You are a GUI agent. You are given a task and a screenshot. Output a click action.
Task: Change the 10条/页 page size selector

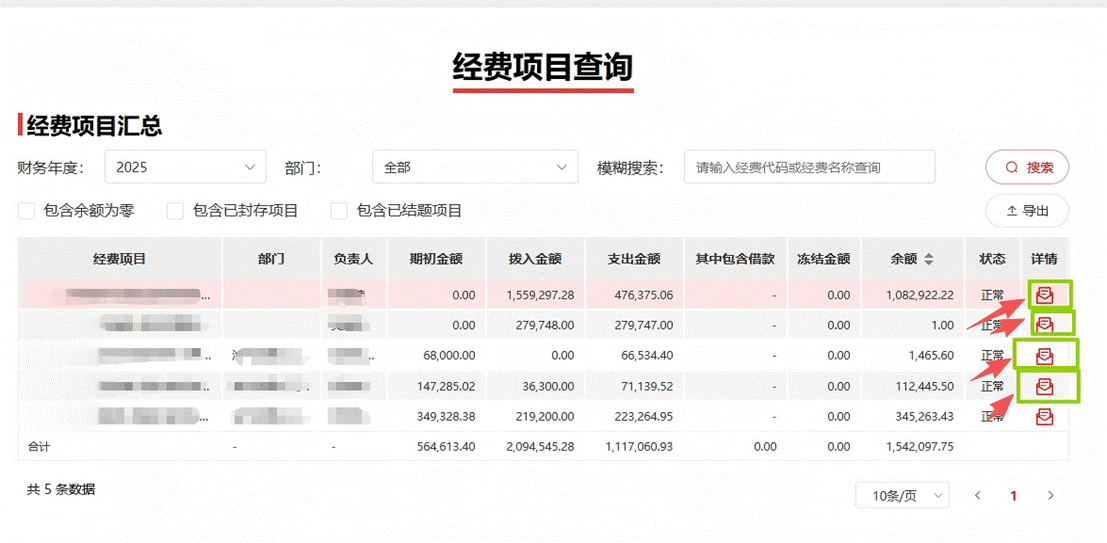click(x=902, y=495)
